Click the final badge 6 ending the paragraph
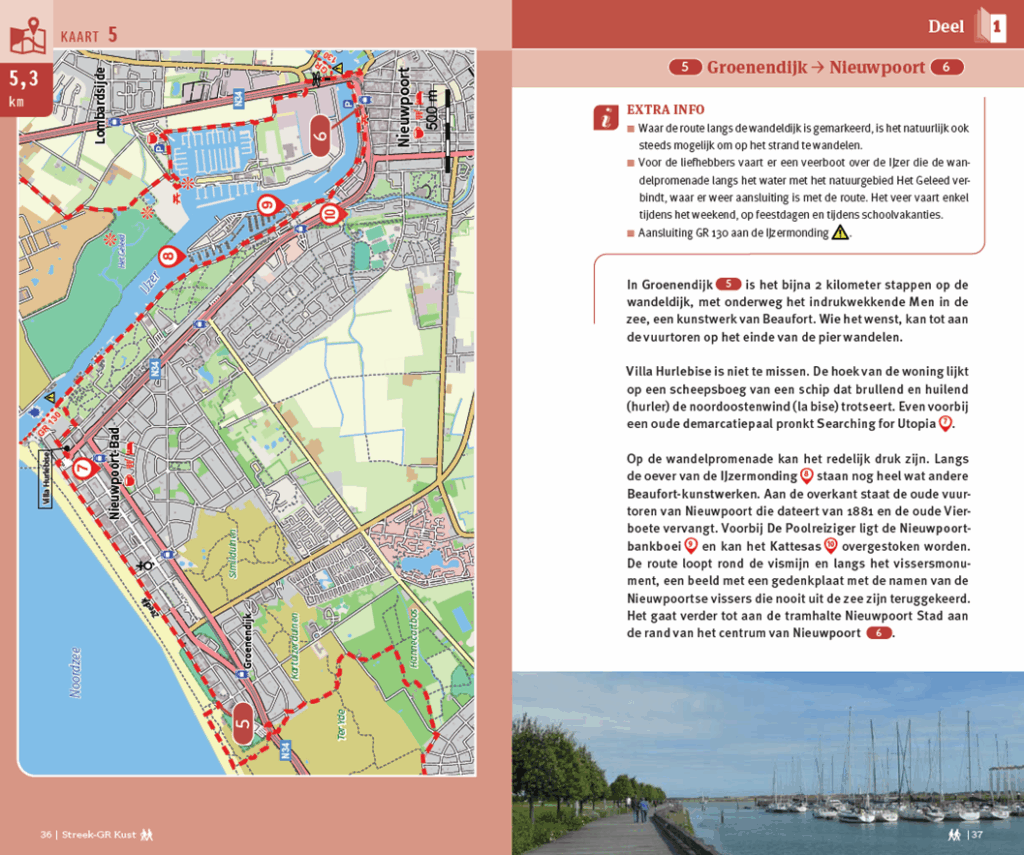1024x855 pixels. pos(879,633)
